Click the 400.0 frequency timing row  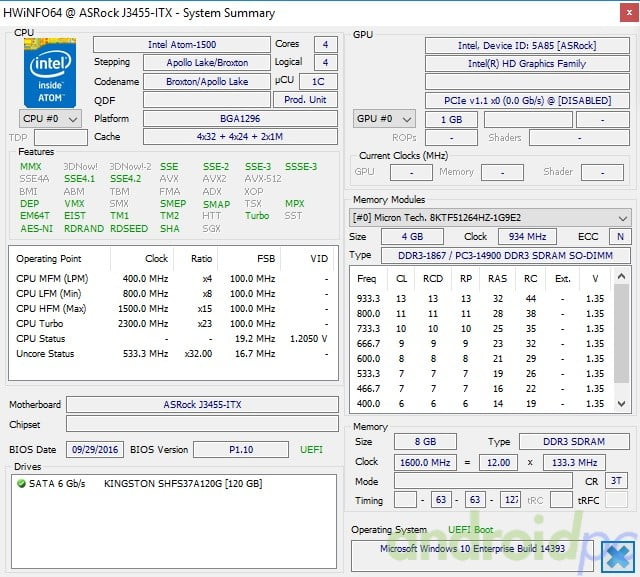point(482,404)
